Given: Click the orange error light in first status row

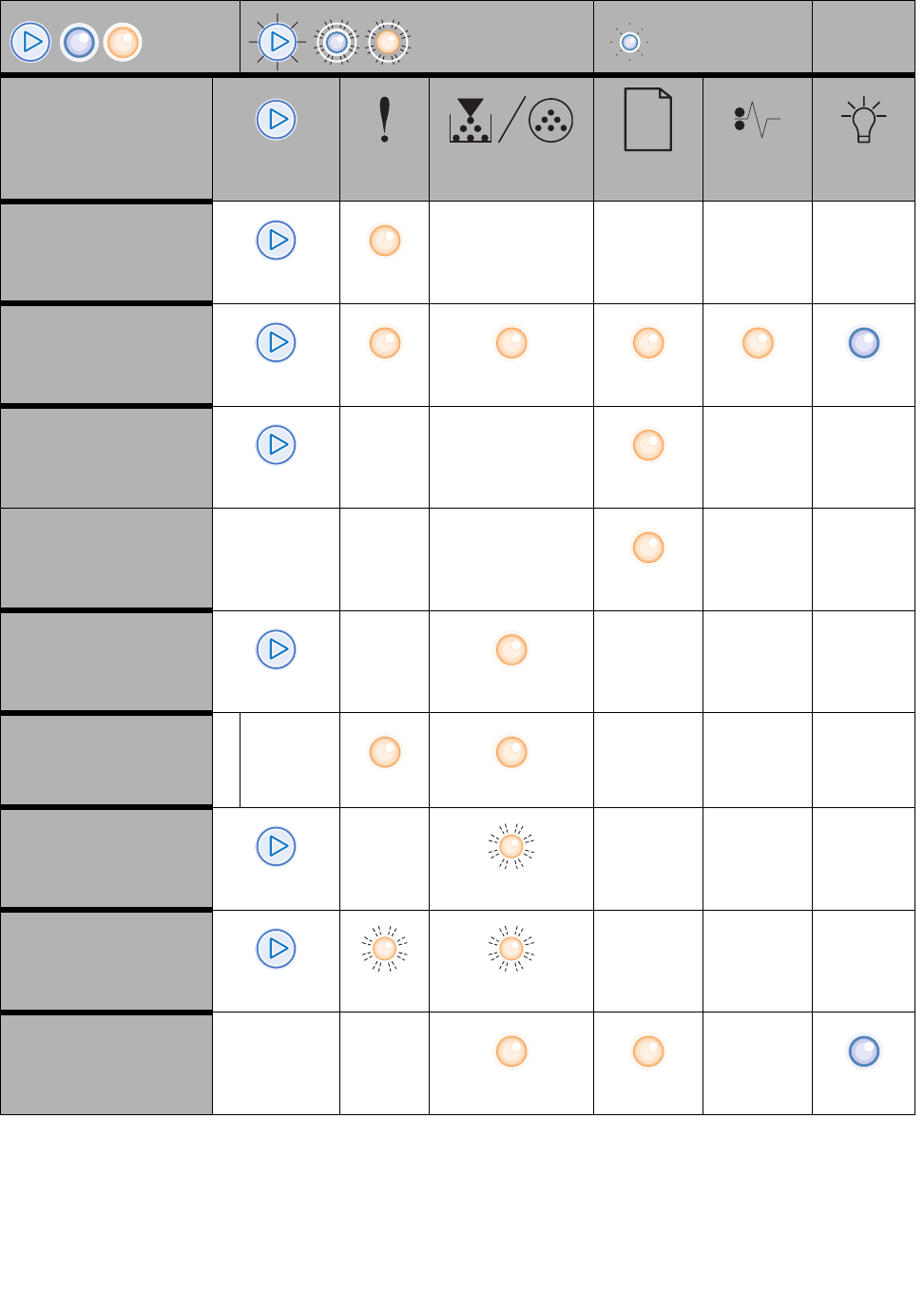Looking at the screenshot, I should (385, 241).
